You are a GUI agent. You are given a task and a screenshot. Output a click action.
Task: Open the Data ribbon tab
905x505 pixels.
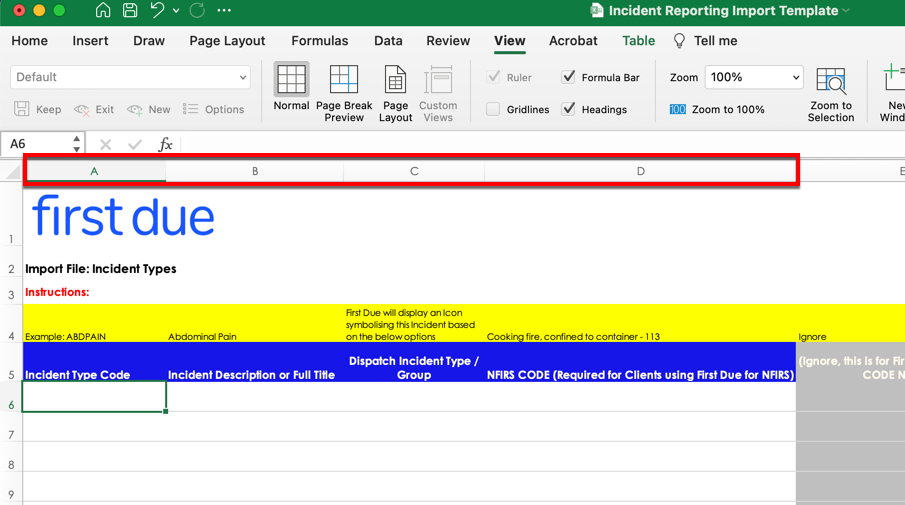pyautogui.click(x=388, y=41)
